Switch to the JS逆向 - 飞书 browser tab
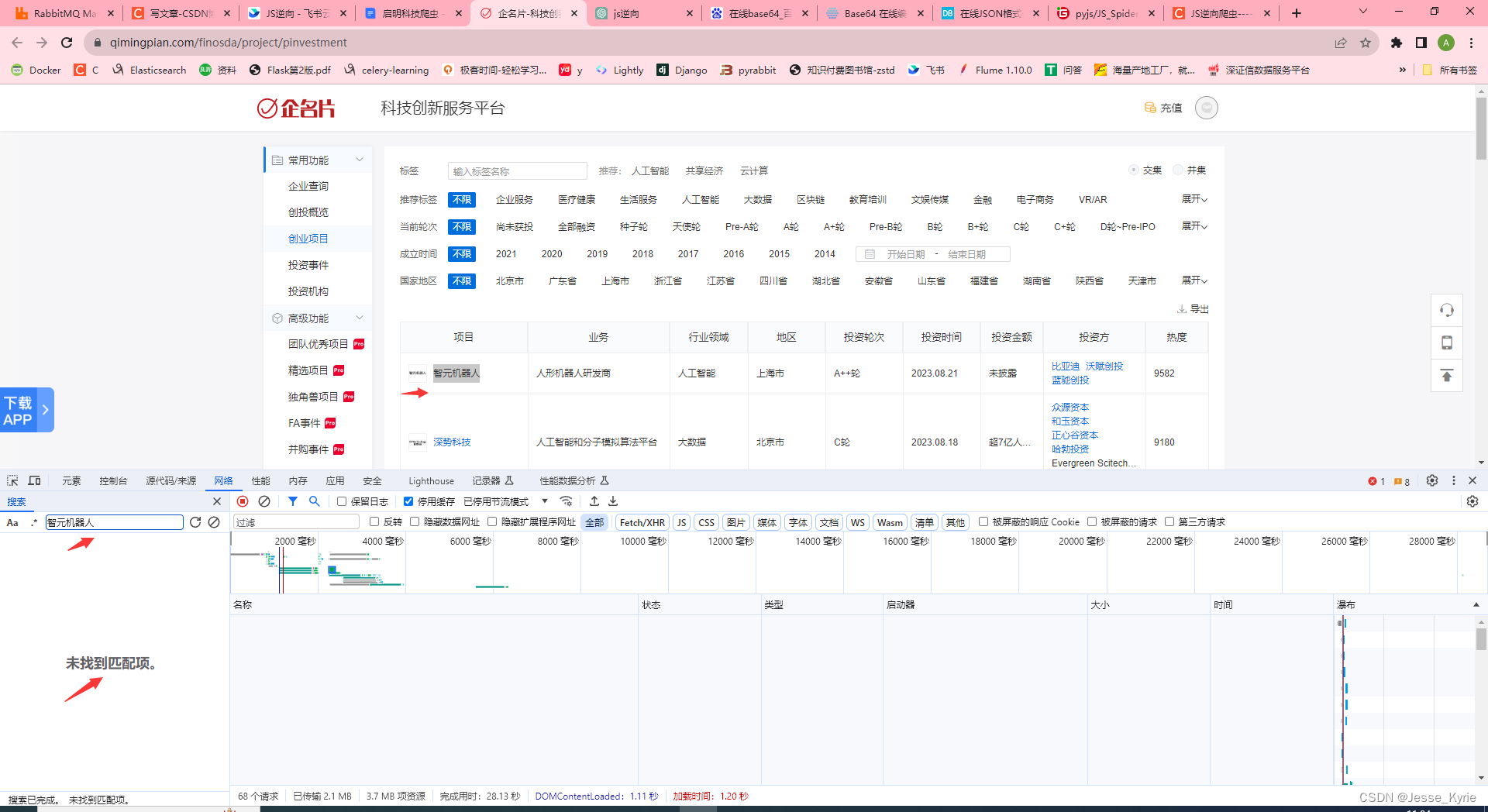This screenshot has width=1488, height=812. click(298, 13)
